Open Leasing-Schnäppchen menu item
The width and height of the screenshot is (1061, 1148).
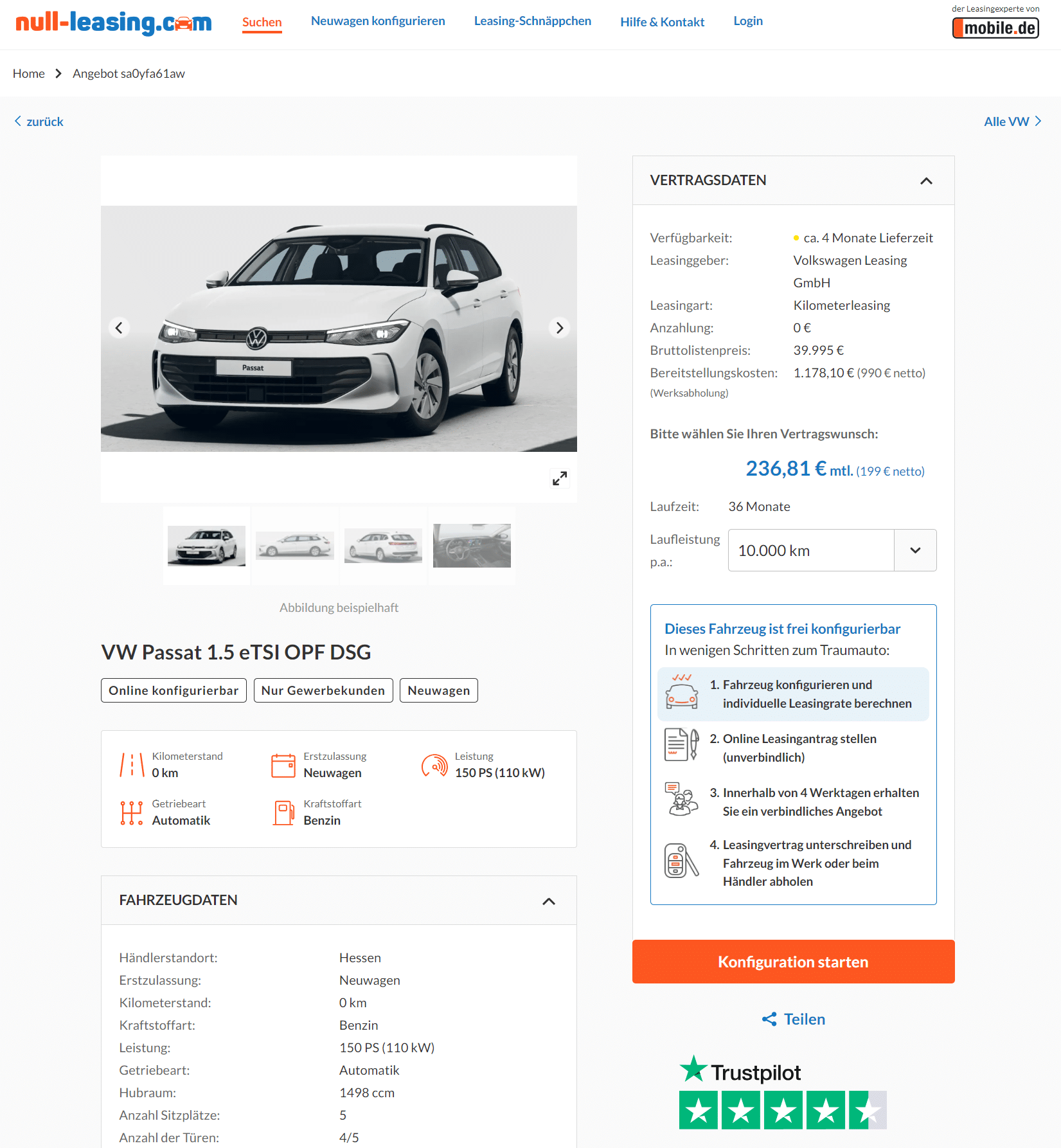coord(533,21)
